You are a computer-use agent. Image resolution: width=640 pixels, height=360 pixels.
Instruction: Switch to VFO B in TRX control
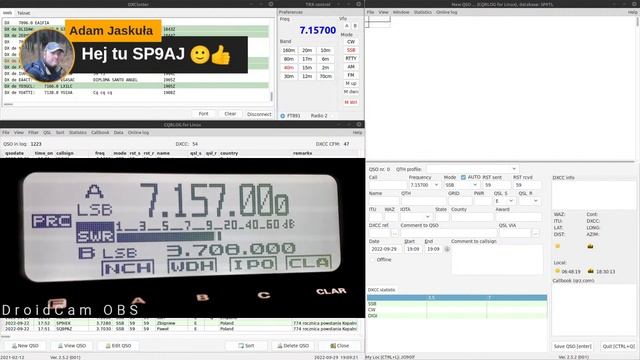click(355, 26)
